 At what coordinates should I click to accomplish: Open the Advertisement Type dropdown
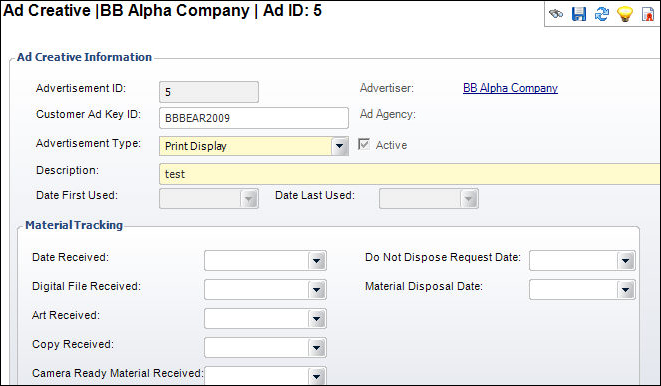point(339,146)
